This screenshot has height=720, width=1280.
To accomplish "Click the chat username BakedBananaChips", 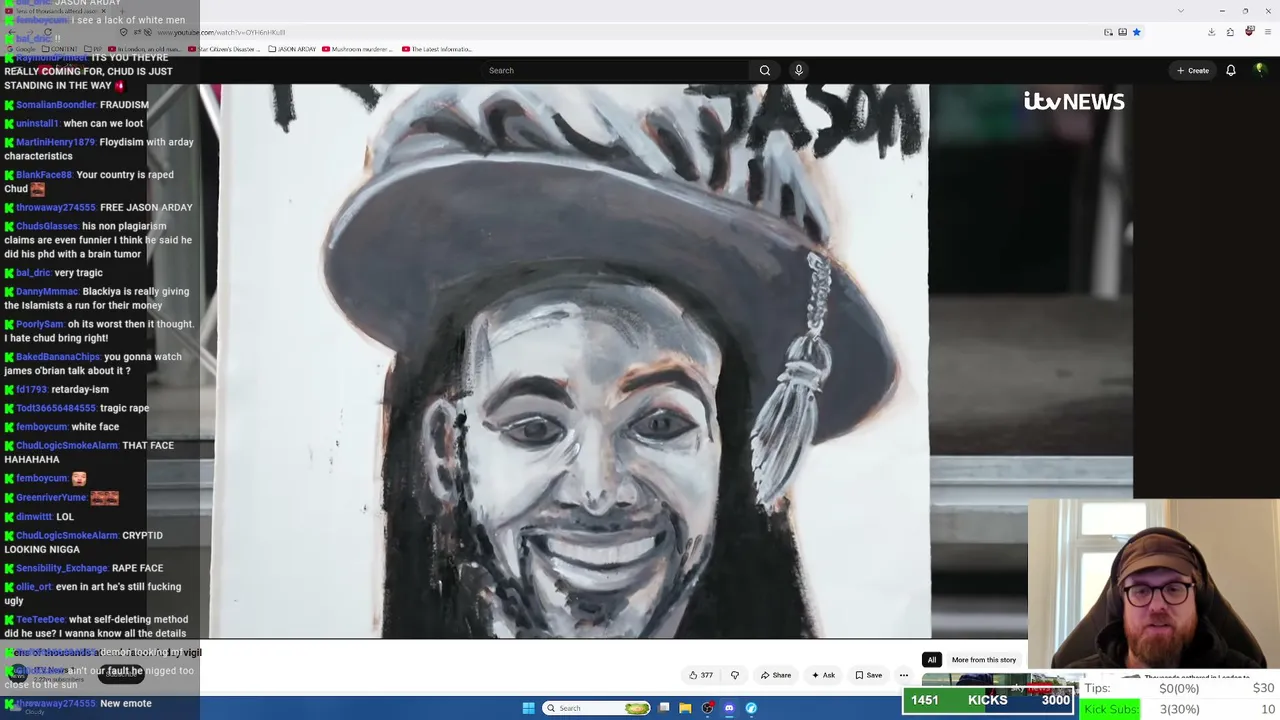I will coord(58,357).
